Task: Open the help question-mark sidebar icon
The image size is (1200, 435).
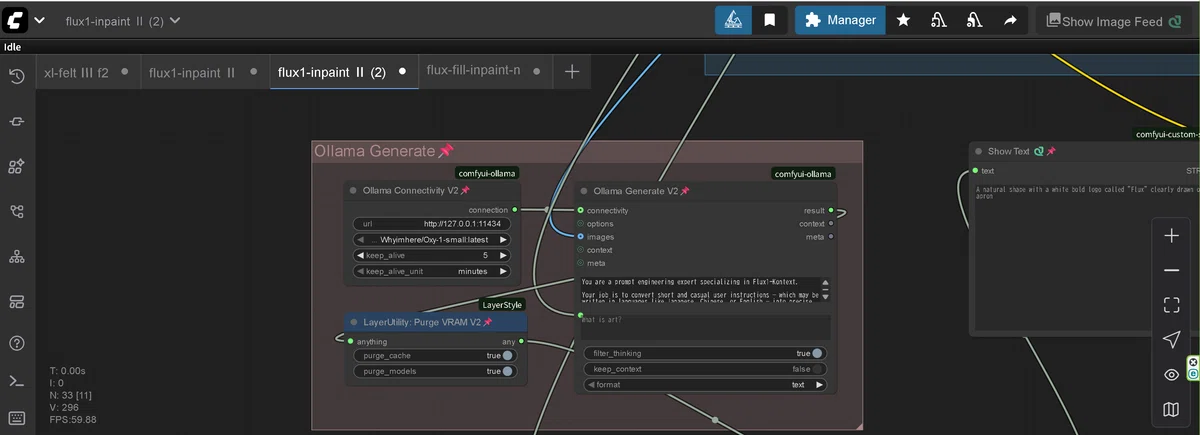Action: [16, 343]
